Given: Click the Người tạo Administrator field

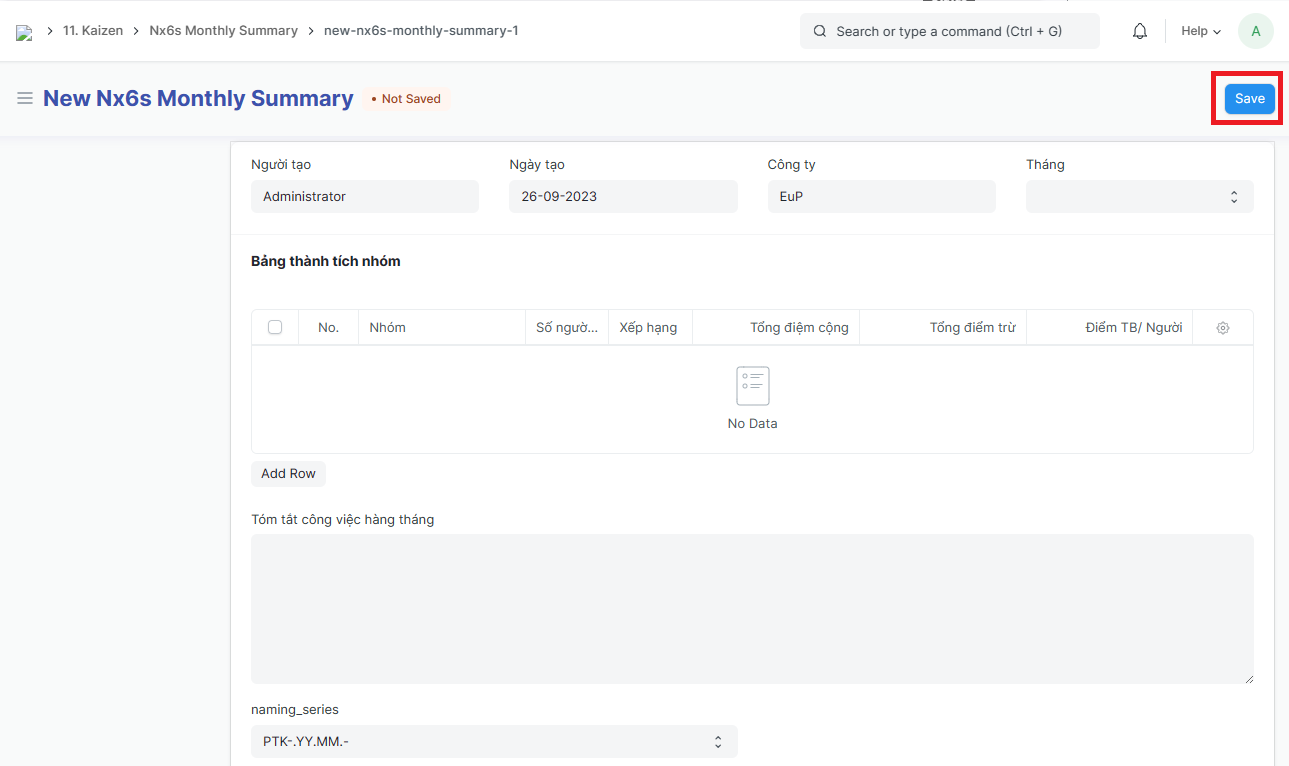Looking at the screenshot, I should (365, 197).
